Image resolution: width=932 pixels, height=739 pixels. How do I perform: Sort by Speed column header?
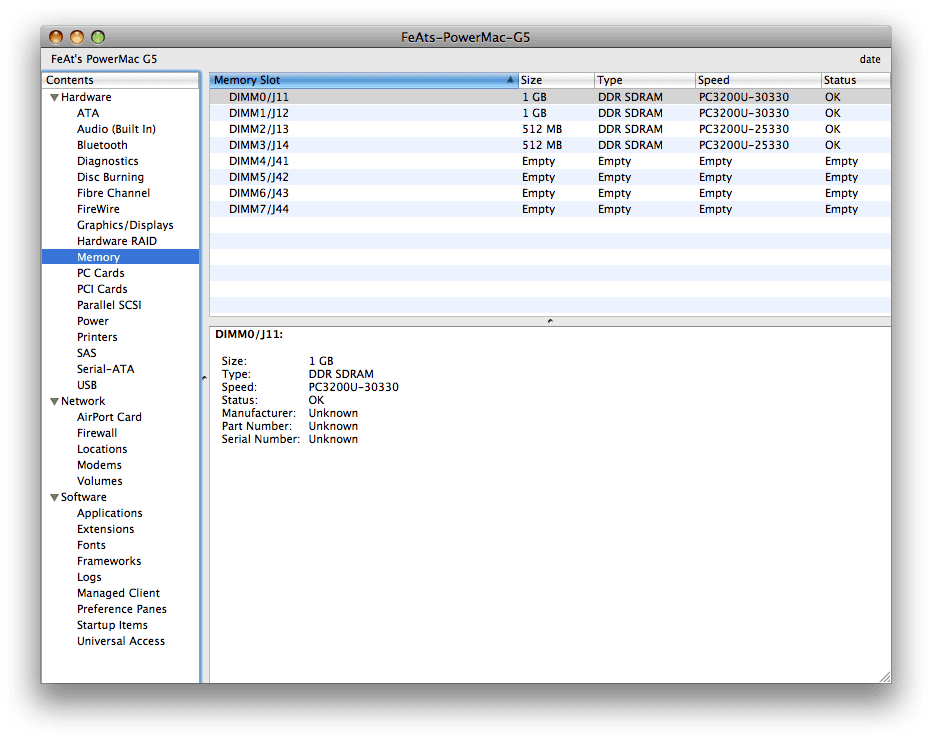[x=758, y=80]
